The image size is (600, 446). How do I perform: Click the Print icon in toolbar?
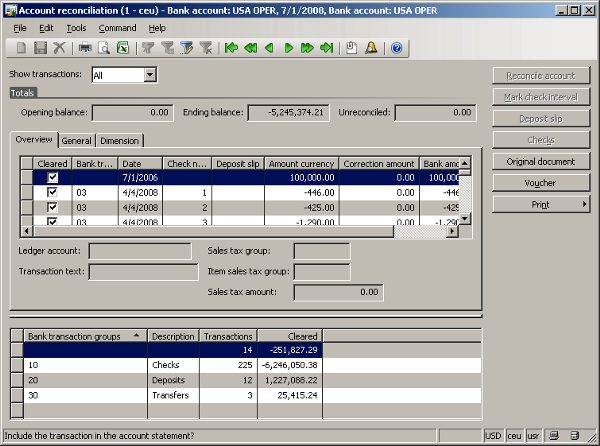point(85,48)
